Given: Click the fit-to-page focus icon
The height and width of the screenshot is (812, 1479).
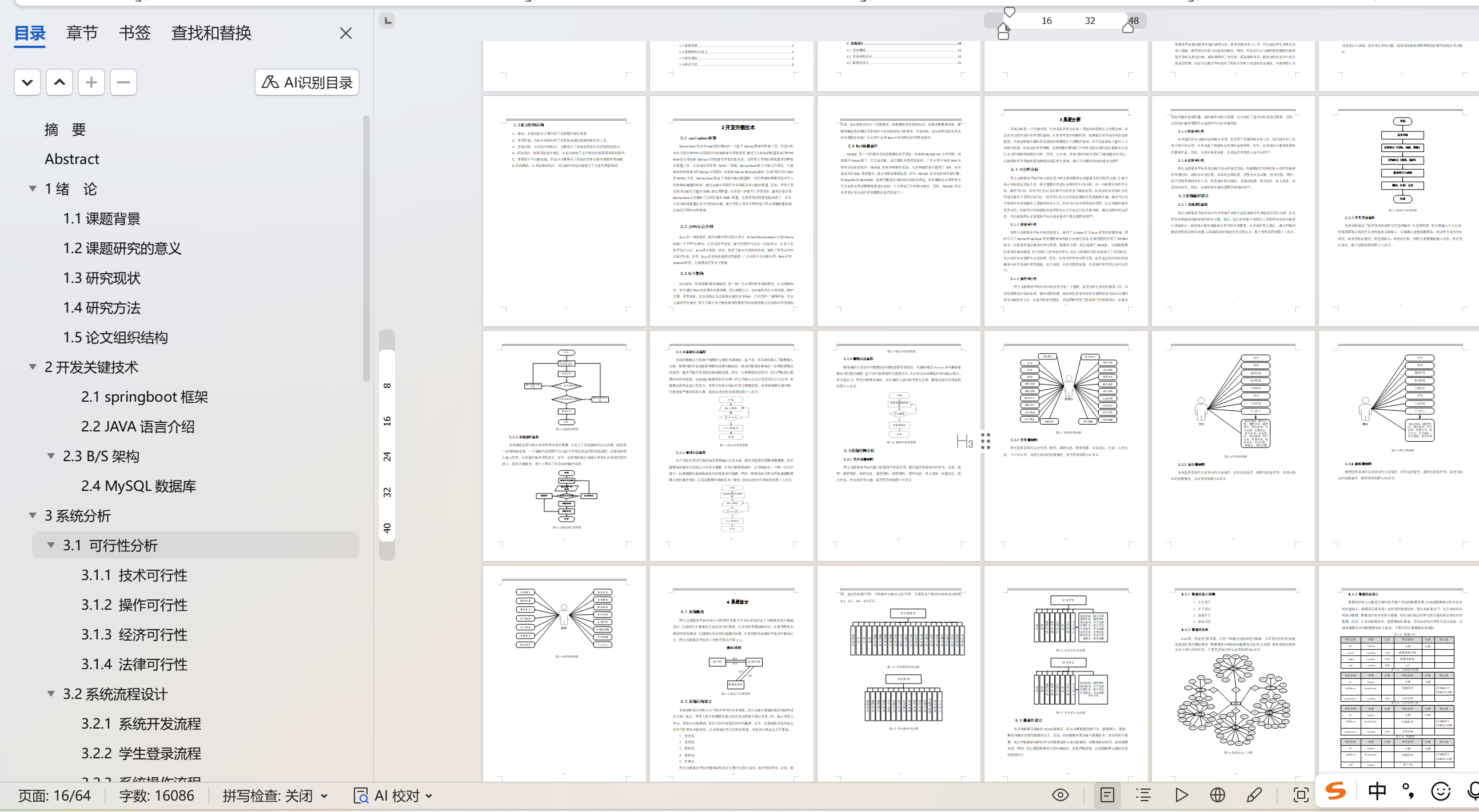Looking at the screenshot, I should (1301, 795).
